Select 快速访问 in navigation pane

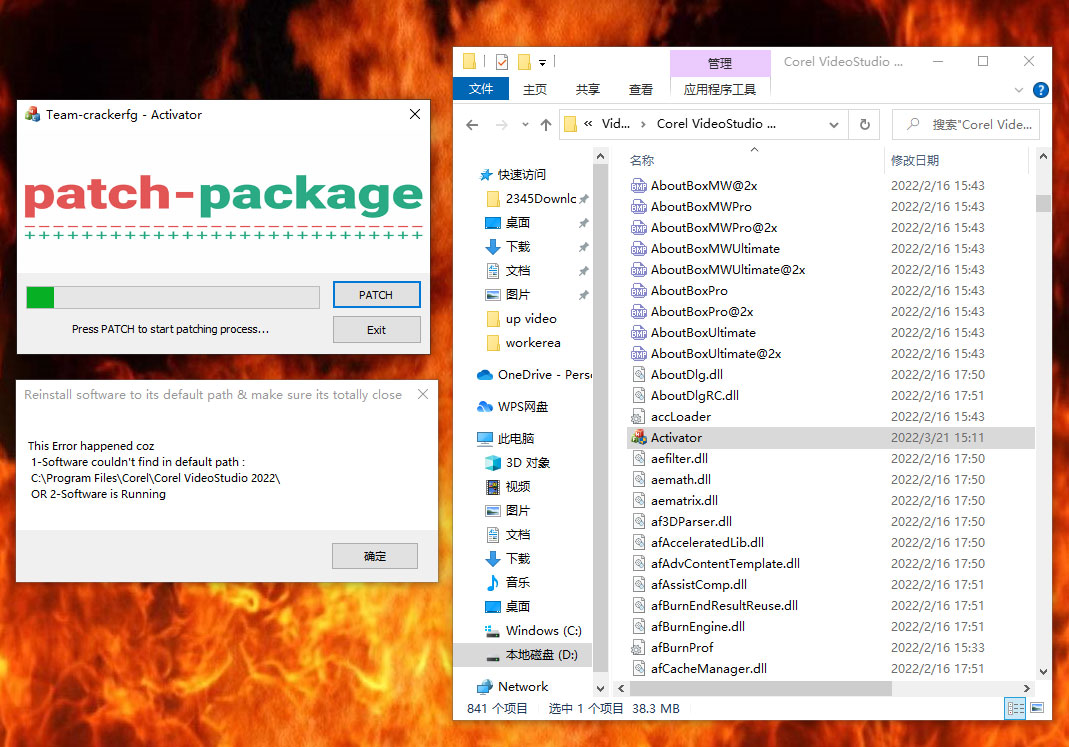(522, 174)
